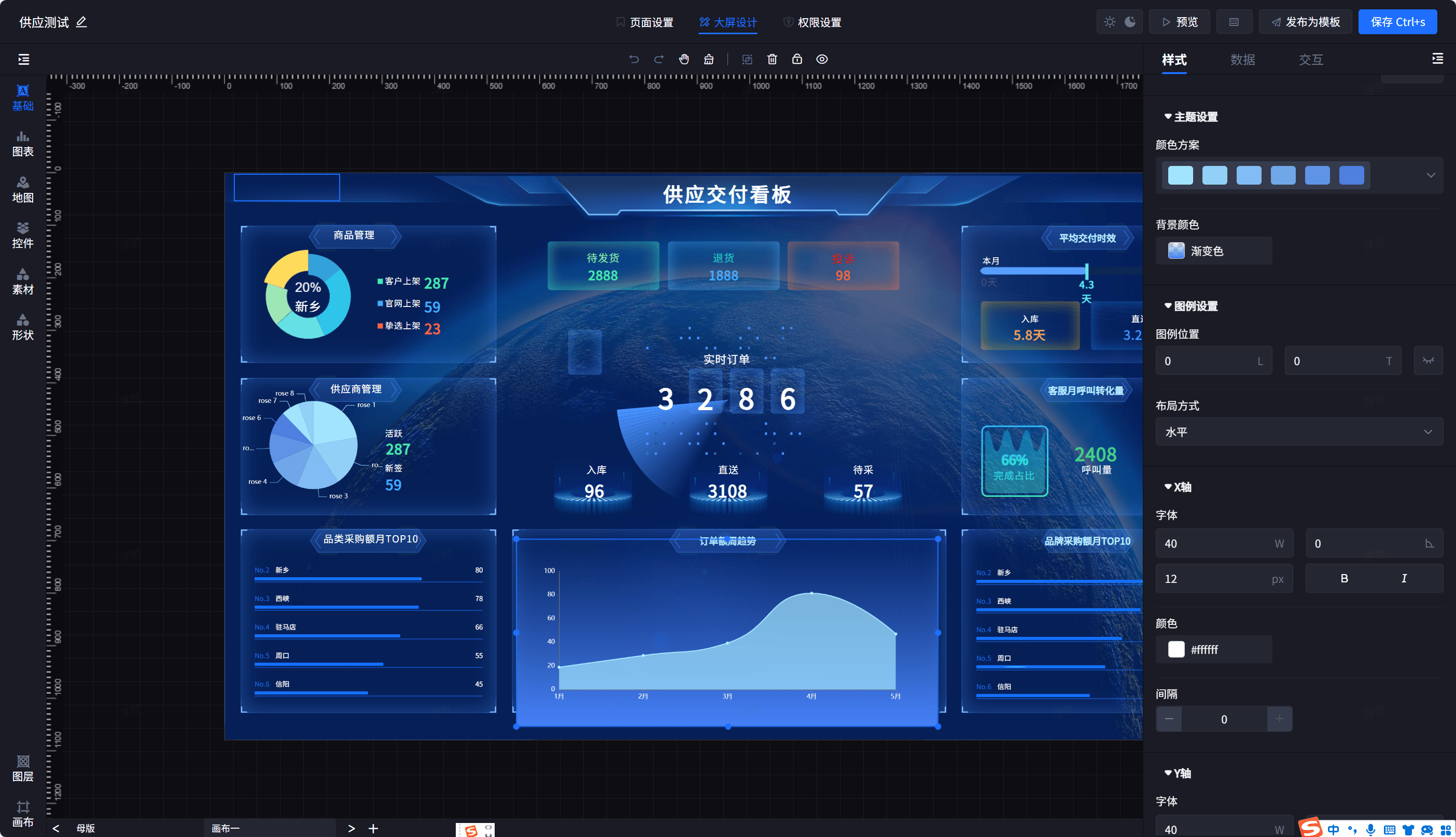Undo the last action

(x=634, y=59)
